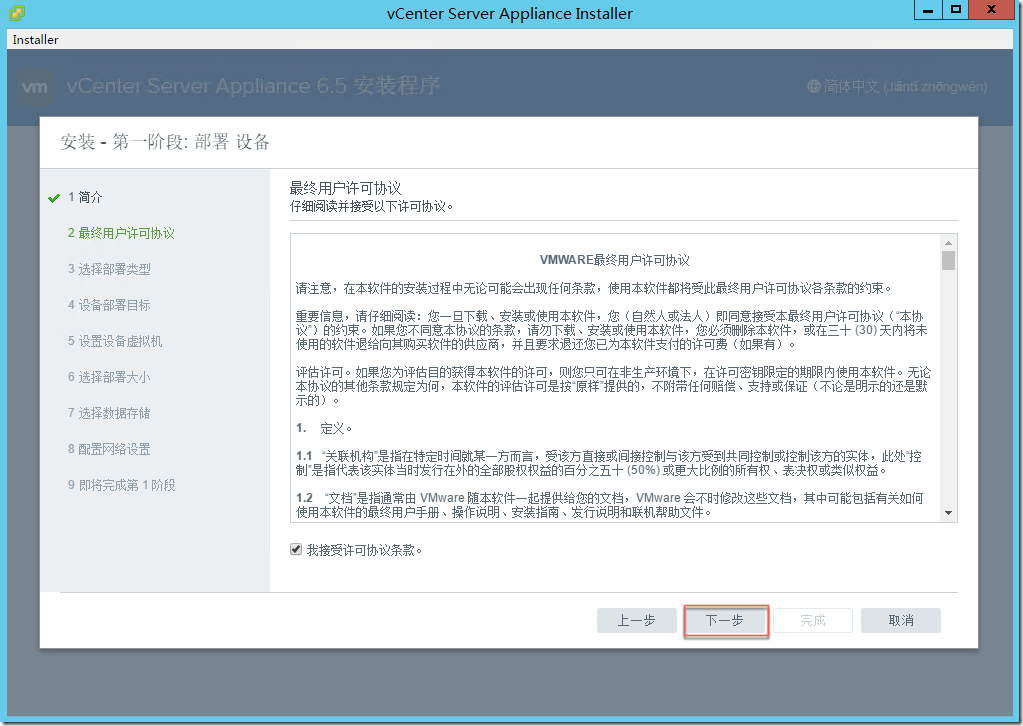
Task: Close the installer window
Action: click(x=992, y=10)
